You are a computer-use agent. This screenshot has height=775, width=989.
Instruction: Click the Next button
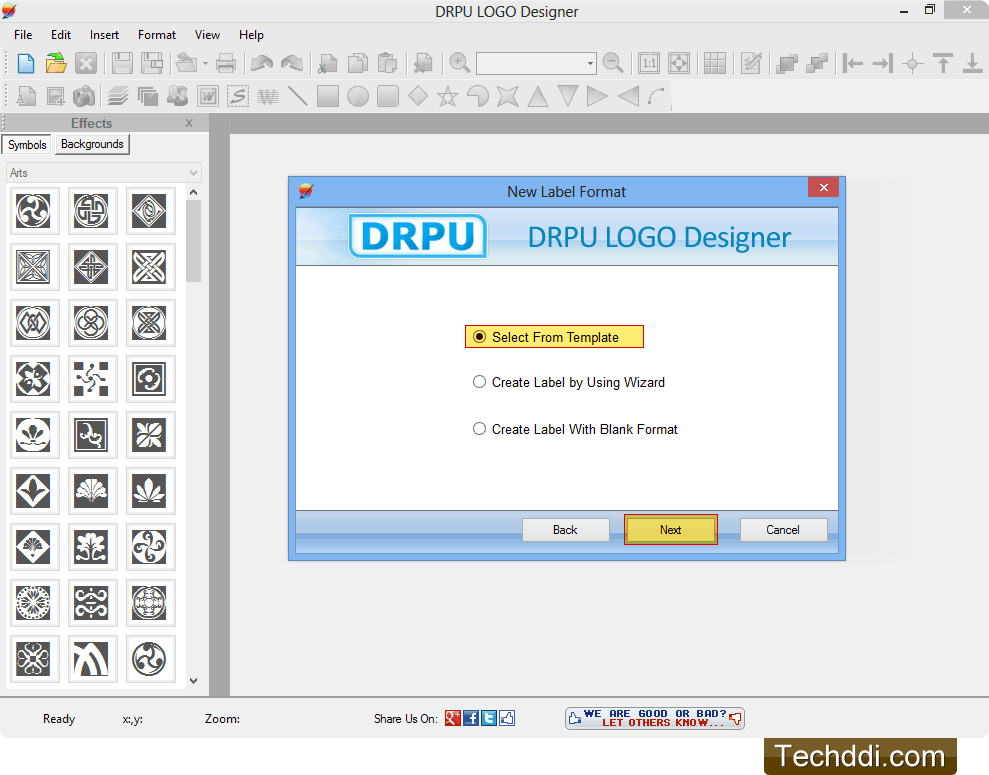tap(670, 530)
